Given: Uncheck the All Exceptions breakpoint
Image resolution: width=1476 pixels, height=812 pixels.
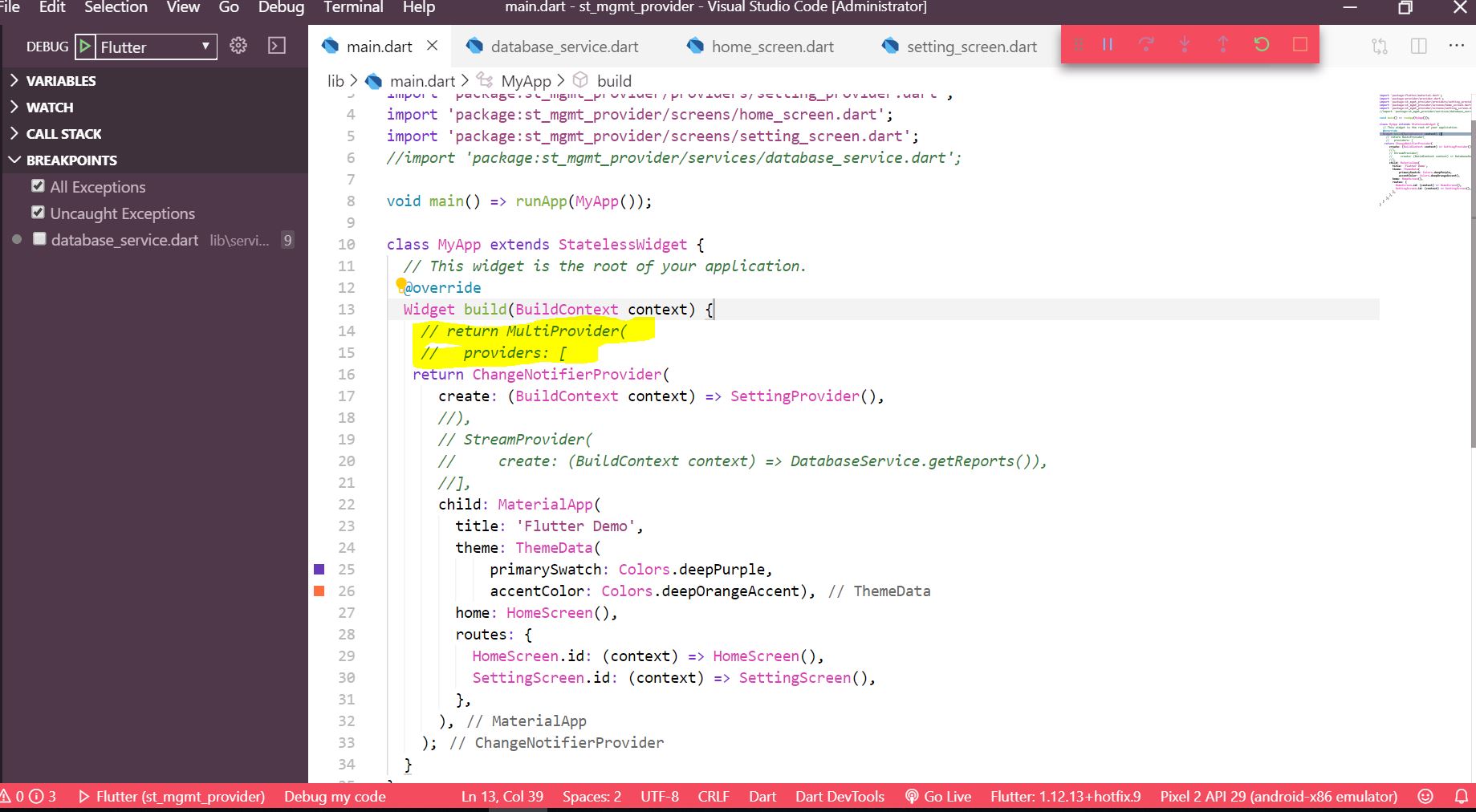Looking at the screenshot, I should (37, 185).
